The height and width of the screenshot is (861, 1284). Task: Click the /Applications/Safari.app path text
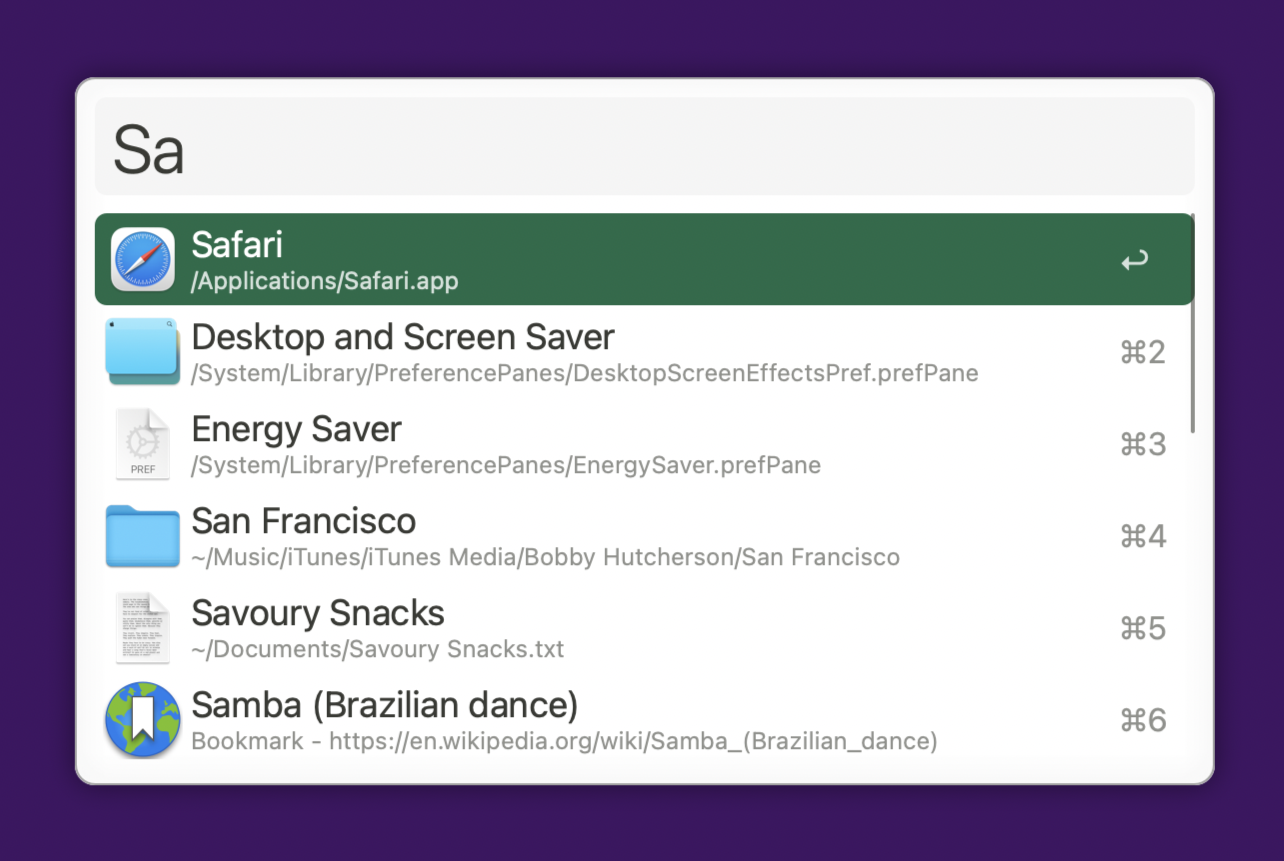(x=324, y=281)
